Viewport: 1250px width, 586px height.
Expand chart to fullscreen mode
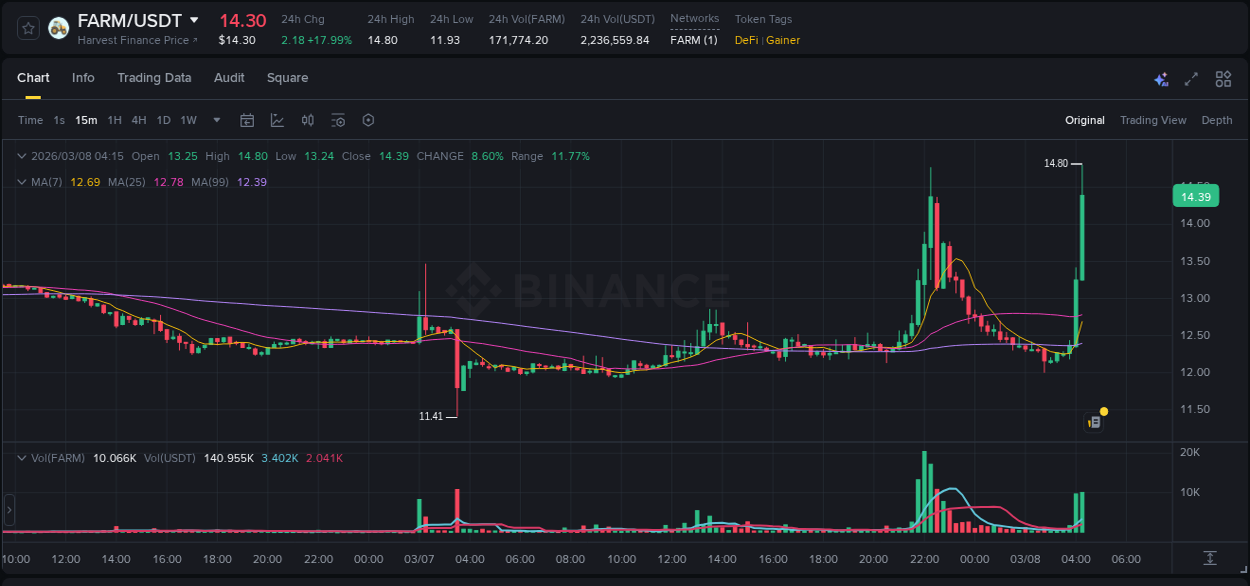(1191, 79)
